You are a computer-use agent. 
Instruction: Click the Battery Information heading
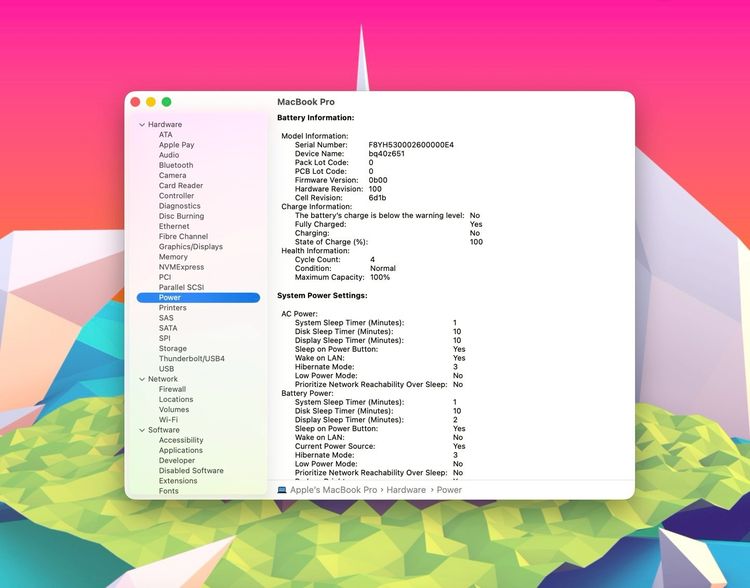[316, 118]
